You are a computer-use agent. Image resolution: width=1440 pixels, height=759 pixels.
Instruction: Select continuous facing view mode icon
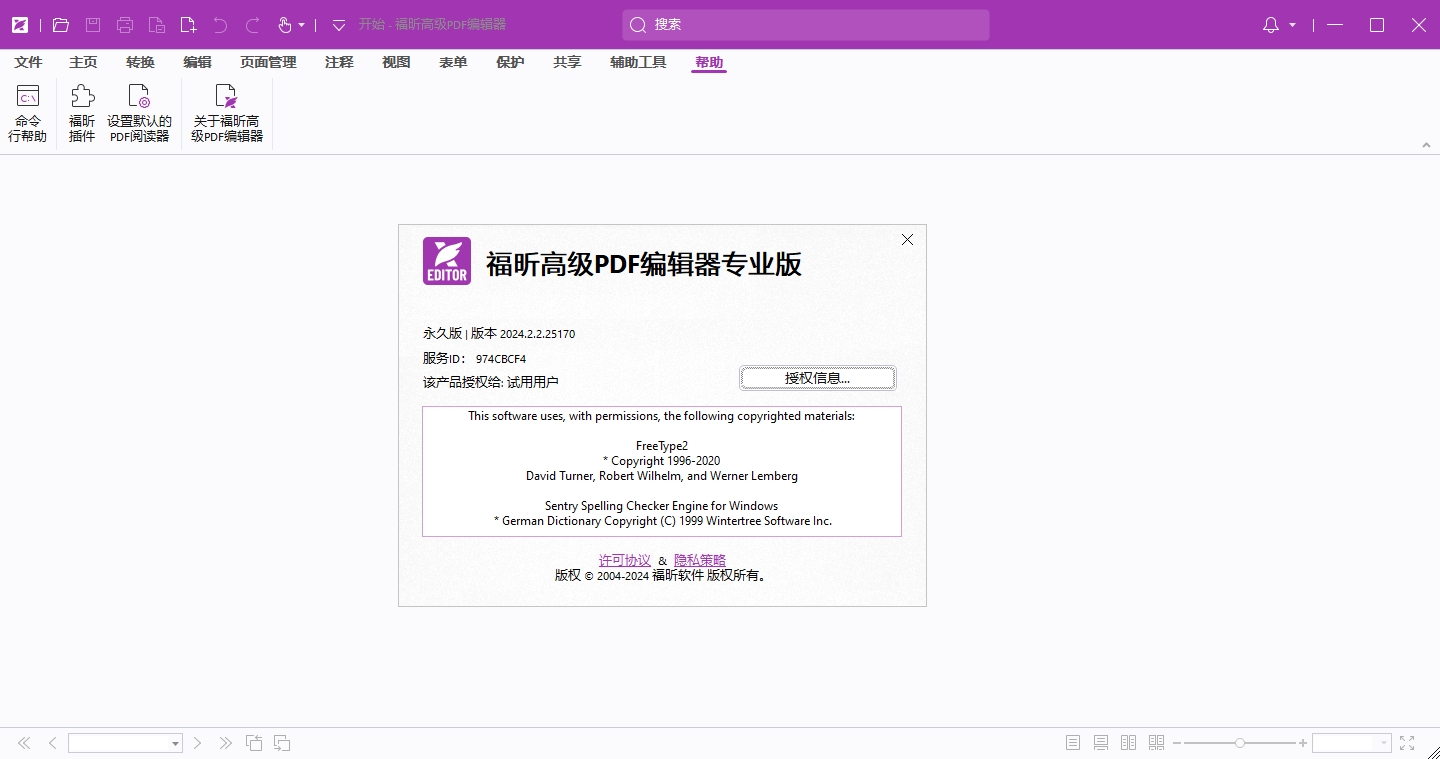pyautogui.click(x=1157, y=743)
